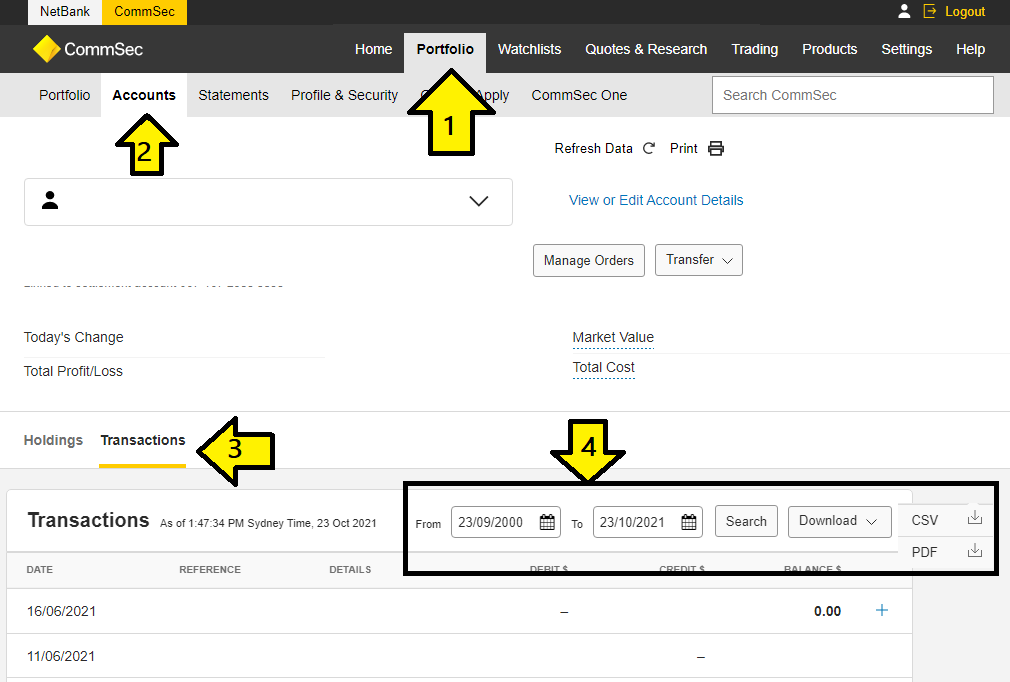The width and height of the screenshot is (1010, 682).
Task: Click the Search CommSec input field
Action: [852, 95]
